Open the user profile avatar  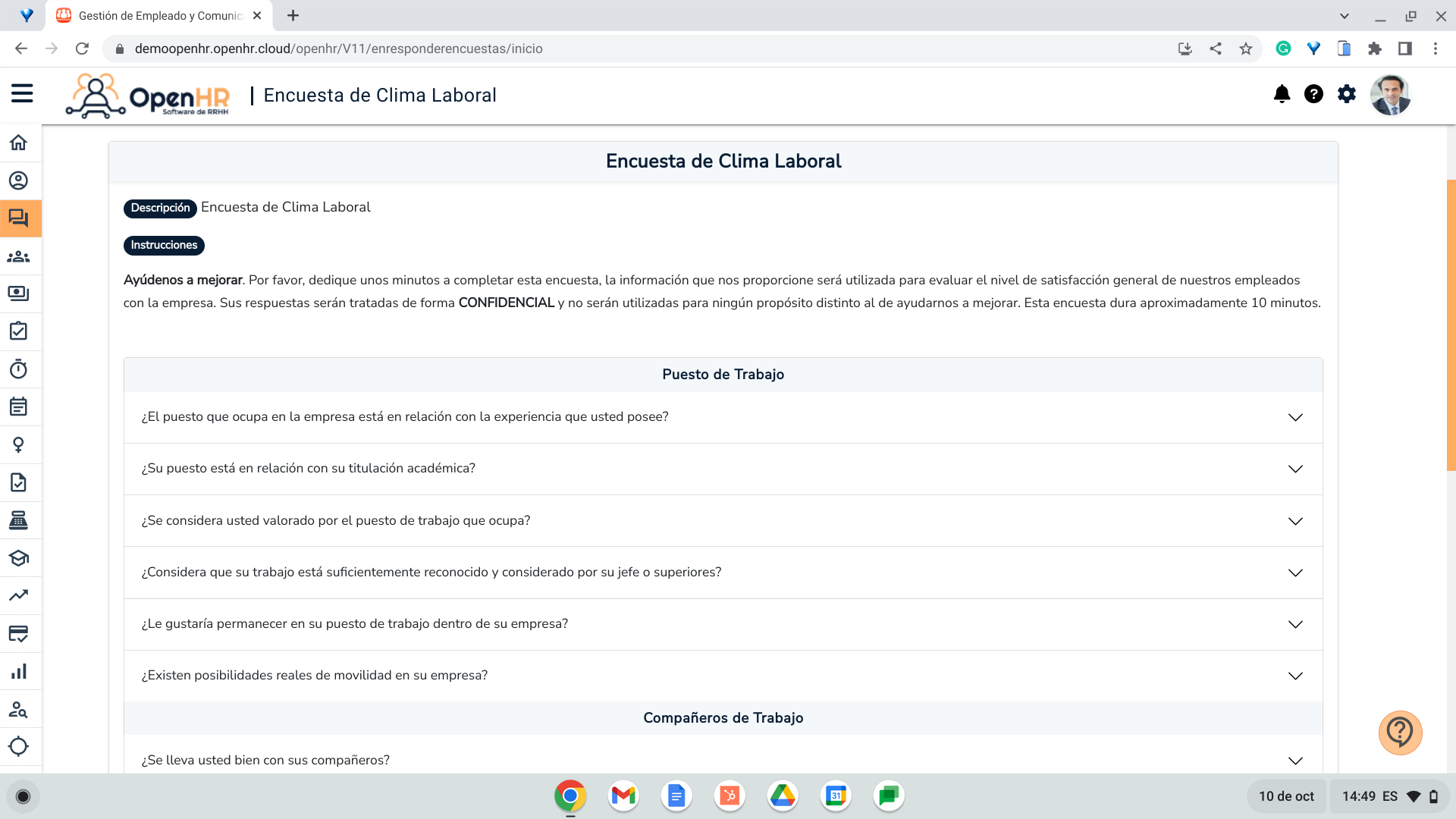tap(1390, 95)
